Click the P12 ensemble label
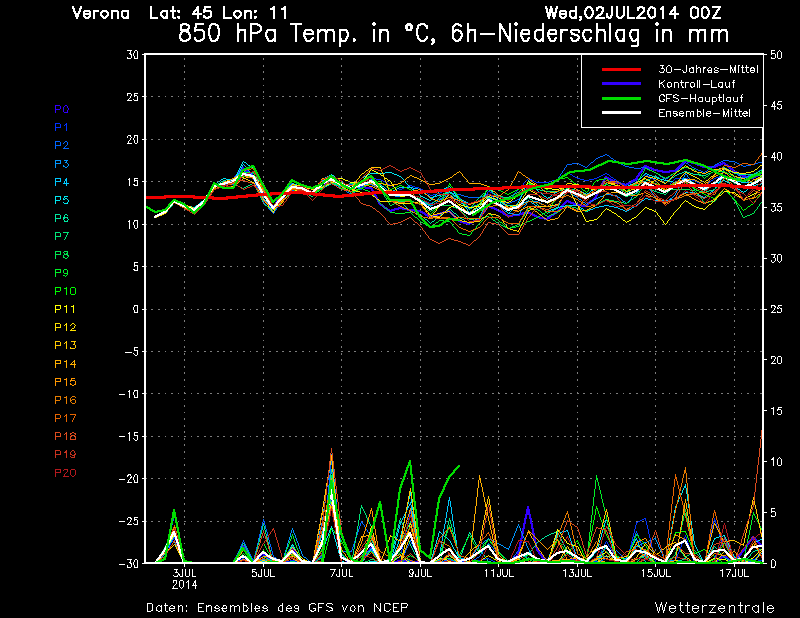Image resolution: width=800 pixels, height=618 pixels. 65,327
